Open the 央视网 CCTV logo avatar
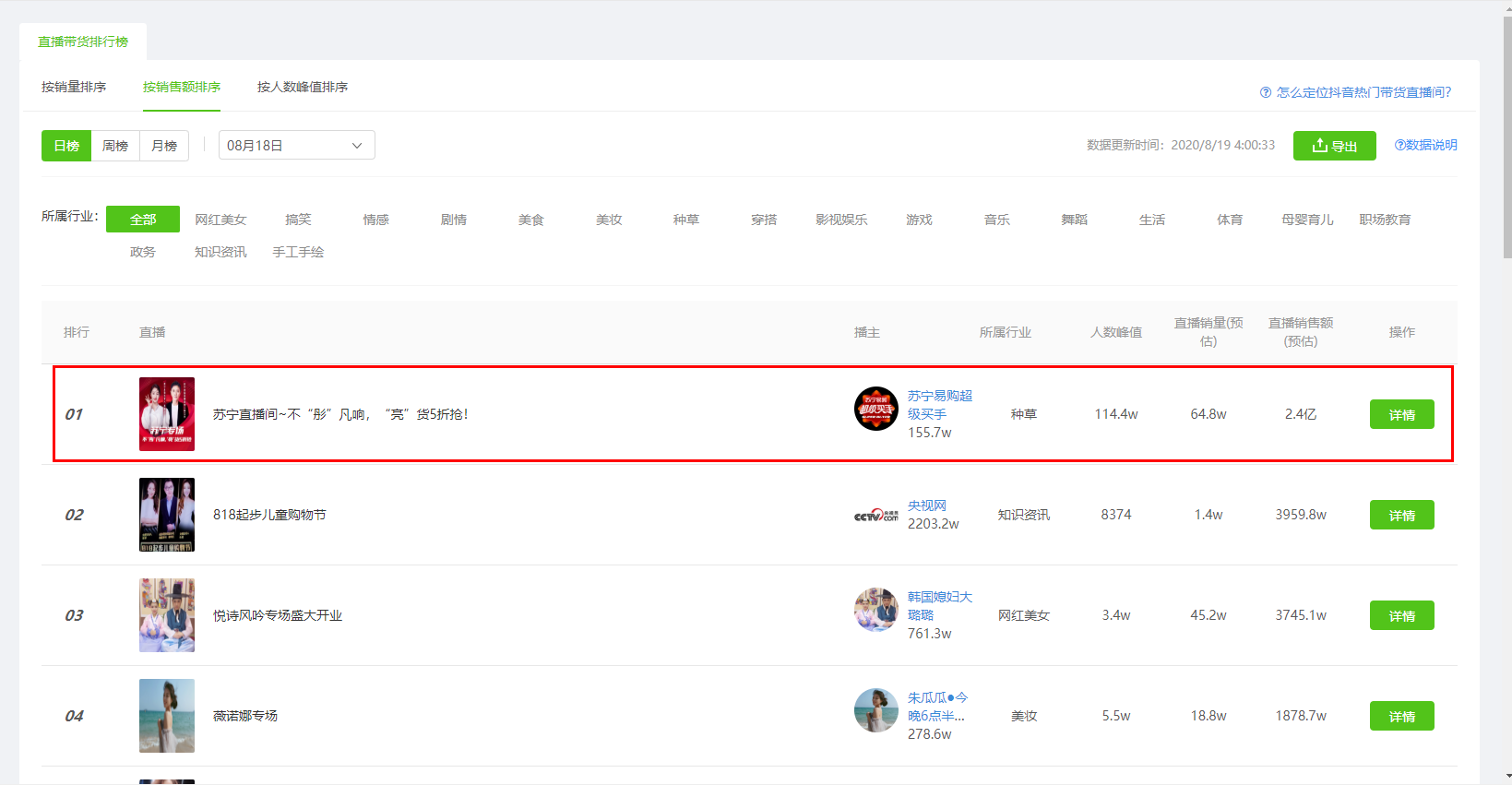1512x785 pixels. [x=876, y=515]
